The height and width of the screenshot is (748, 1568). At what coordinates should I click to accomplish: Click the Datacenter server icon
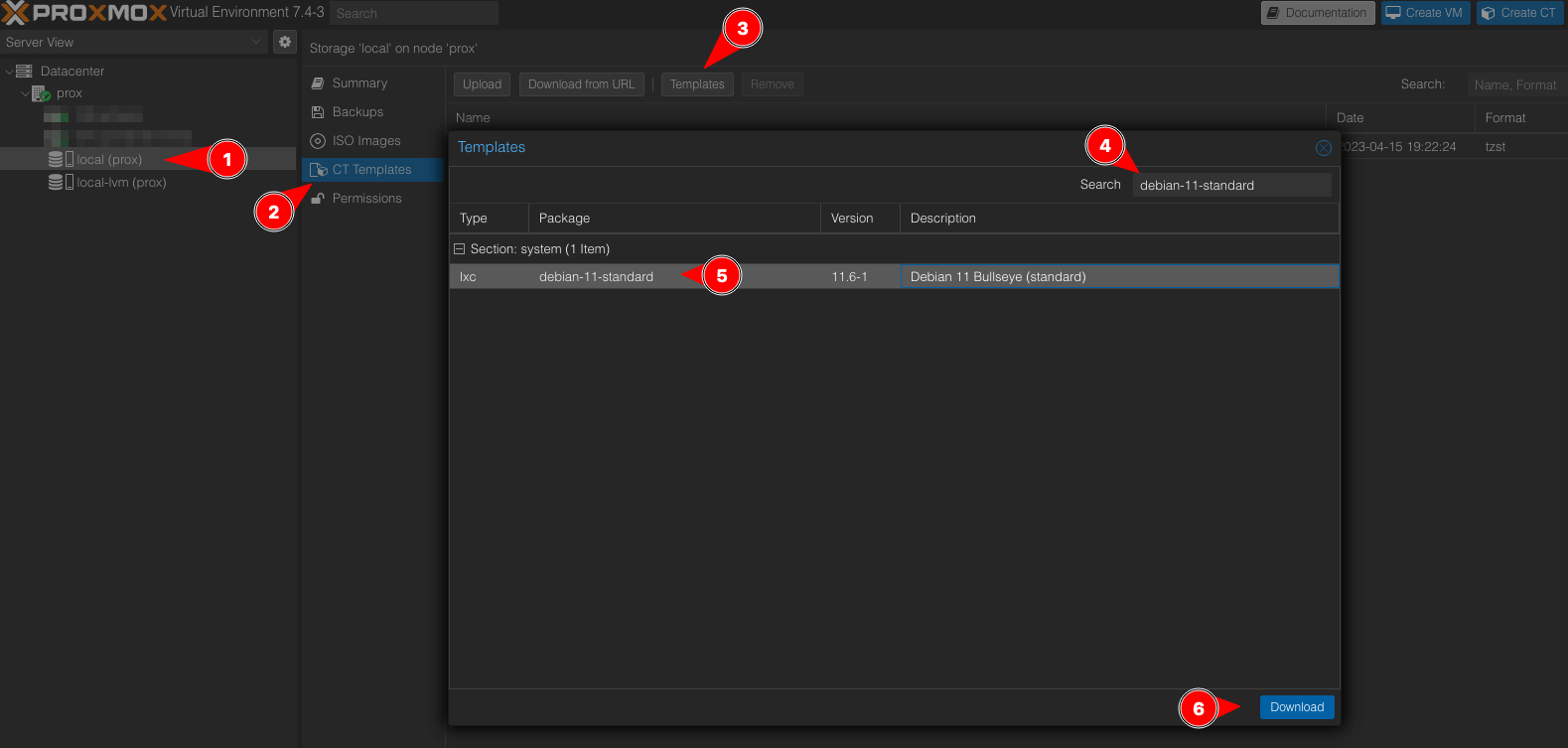coord(24,72)
